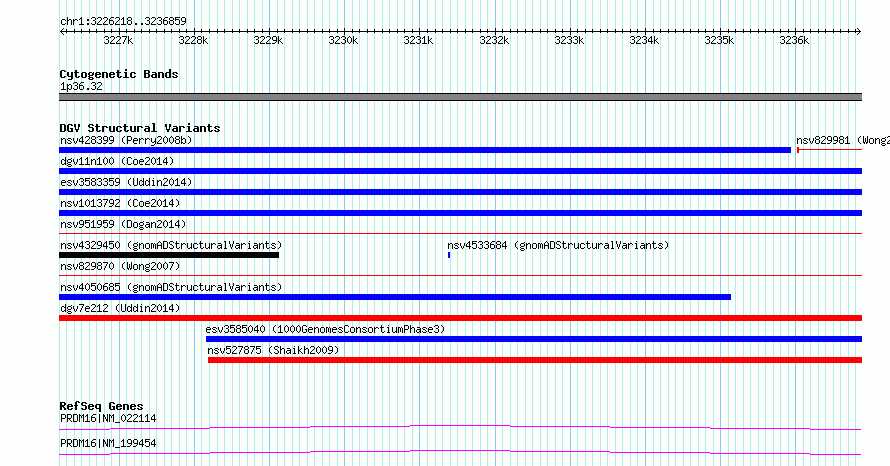Click the nsv951959 (Dogan2014) label

pyautogui.click(x=123, y=224)
